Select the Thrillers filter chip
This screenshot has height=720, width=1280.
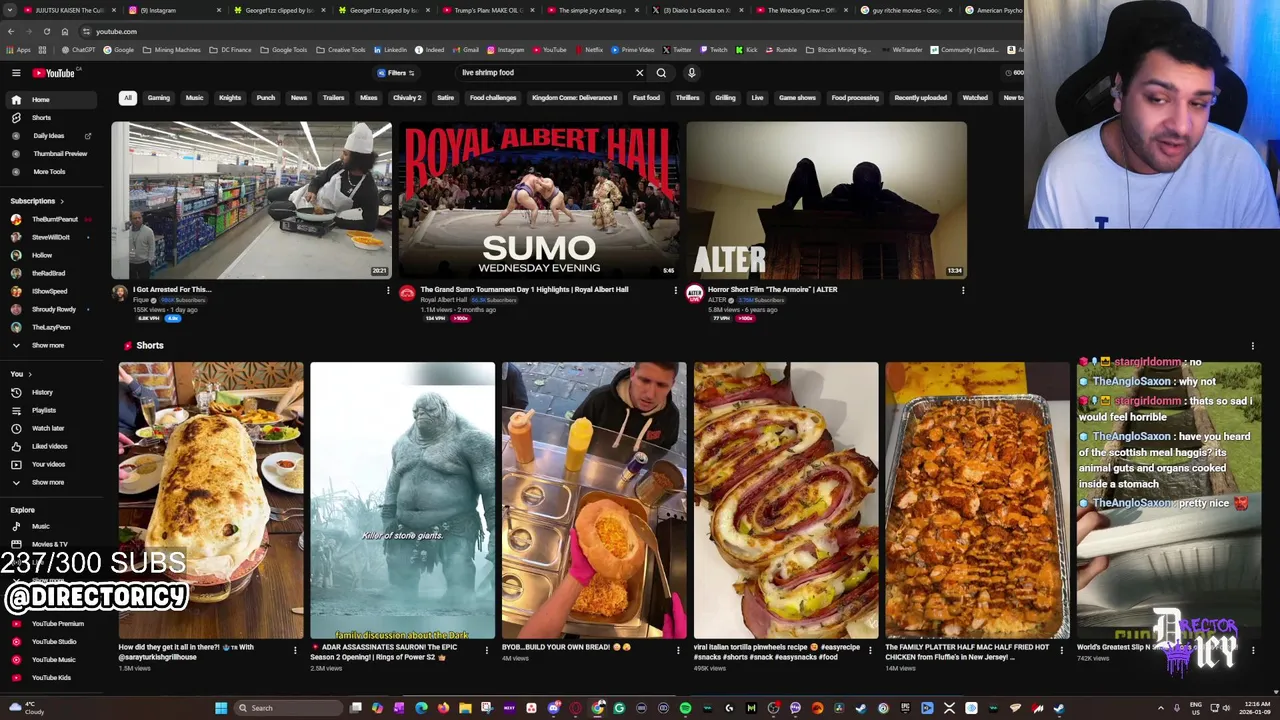687,98
